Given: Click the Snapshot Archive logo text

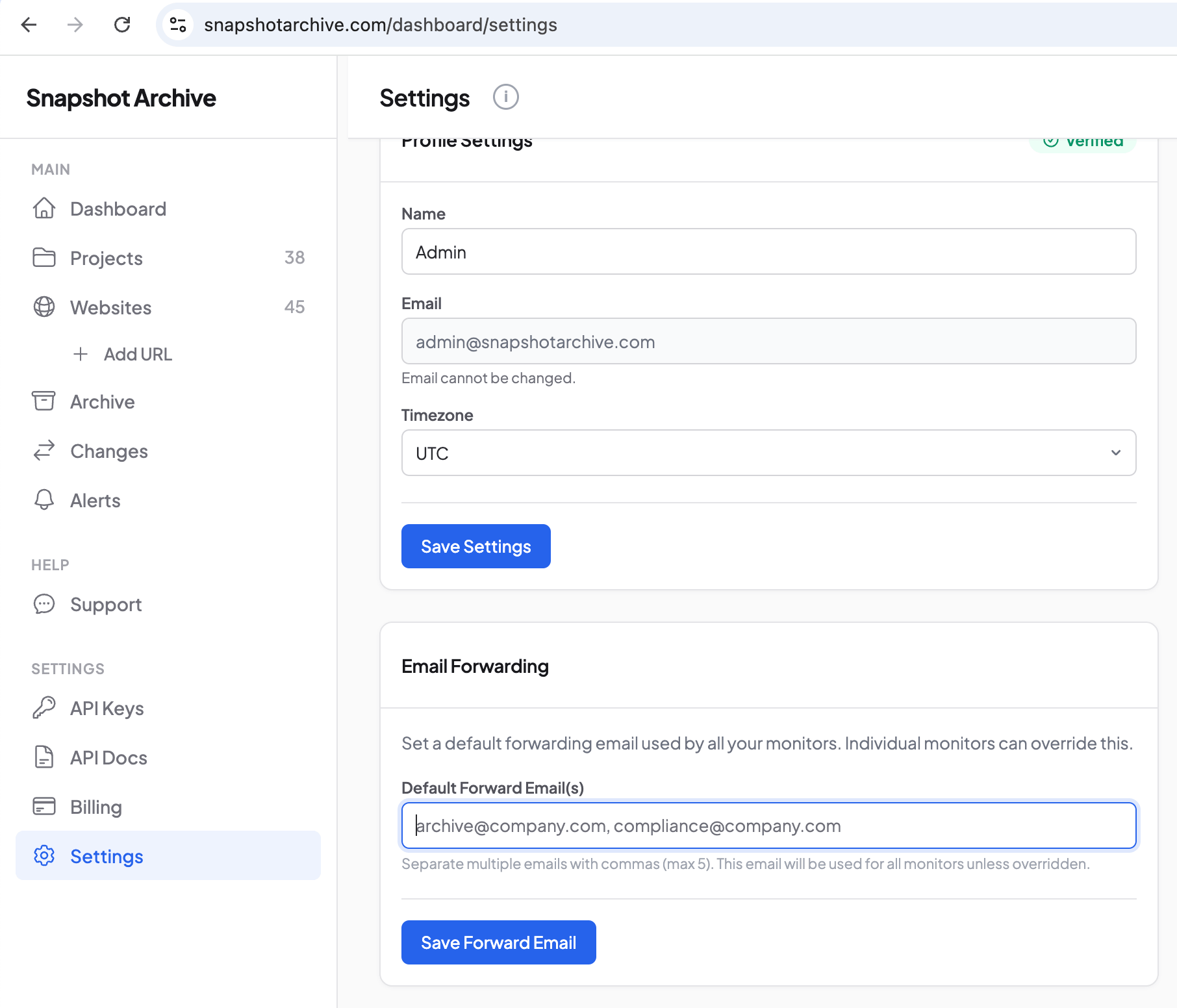Looking at the screenshot, I should click(x=121, y=98).
